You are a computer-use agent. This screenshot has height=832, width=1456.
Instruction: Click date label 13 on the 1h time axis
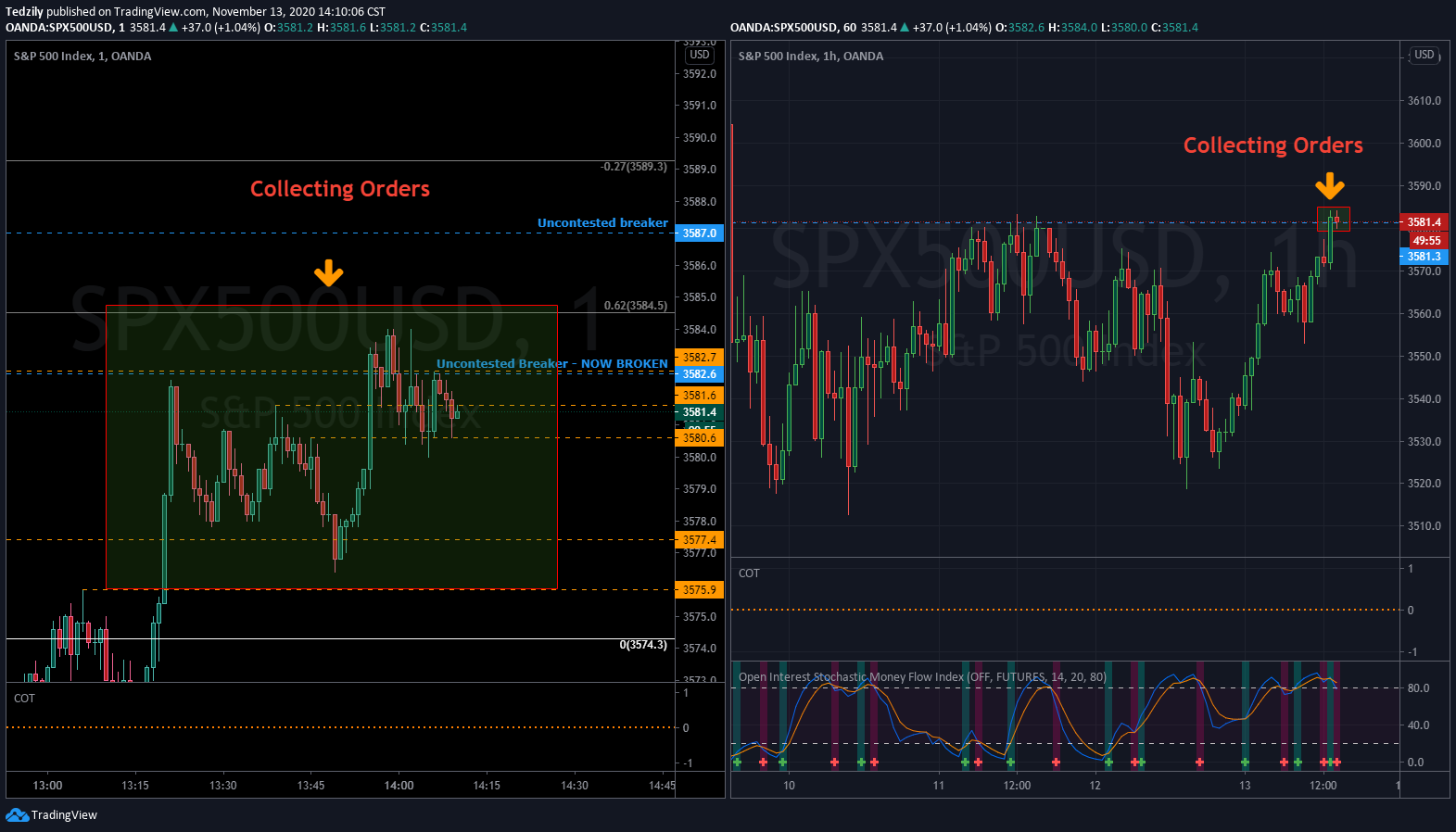1245,786
